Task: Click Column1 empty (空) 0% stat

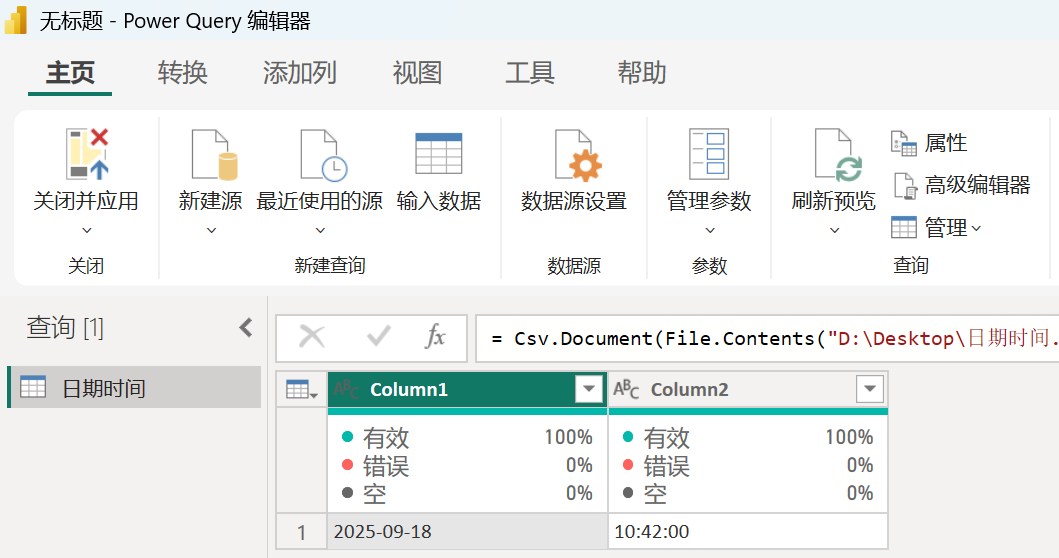Action: (467, 494)
